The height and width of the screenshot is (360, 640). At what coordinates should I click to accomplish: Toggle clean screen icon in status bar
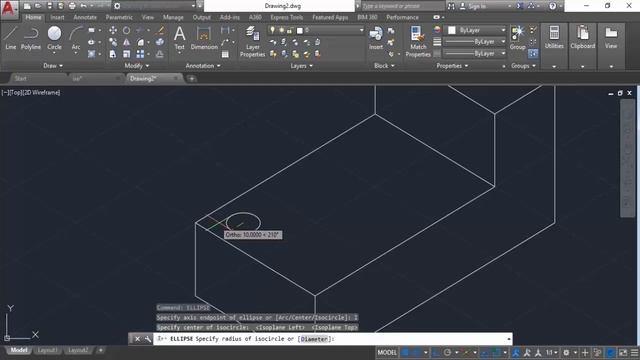[x=623, y=352]
